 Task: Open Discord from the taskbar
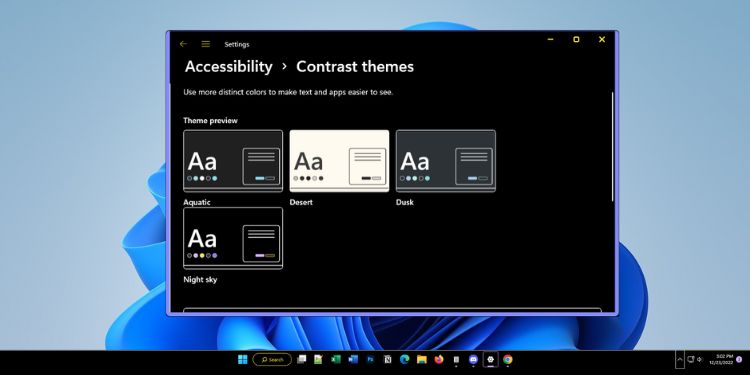tap(474, 359)
